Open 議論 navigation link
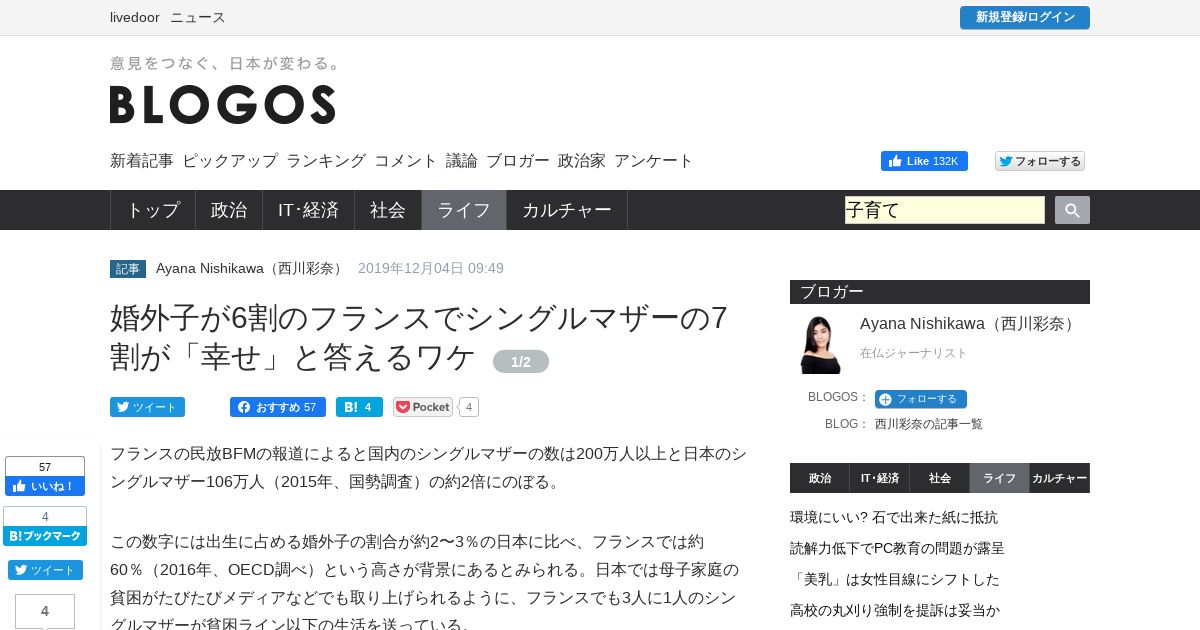This screenshot has height=630, width=1200. coord(462,160)
